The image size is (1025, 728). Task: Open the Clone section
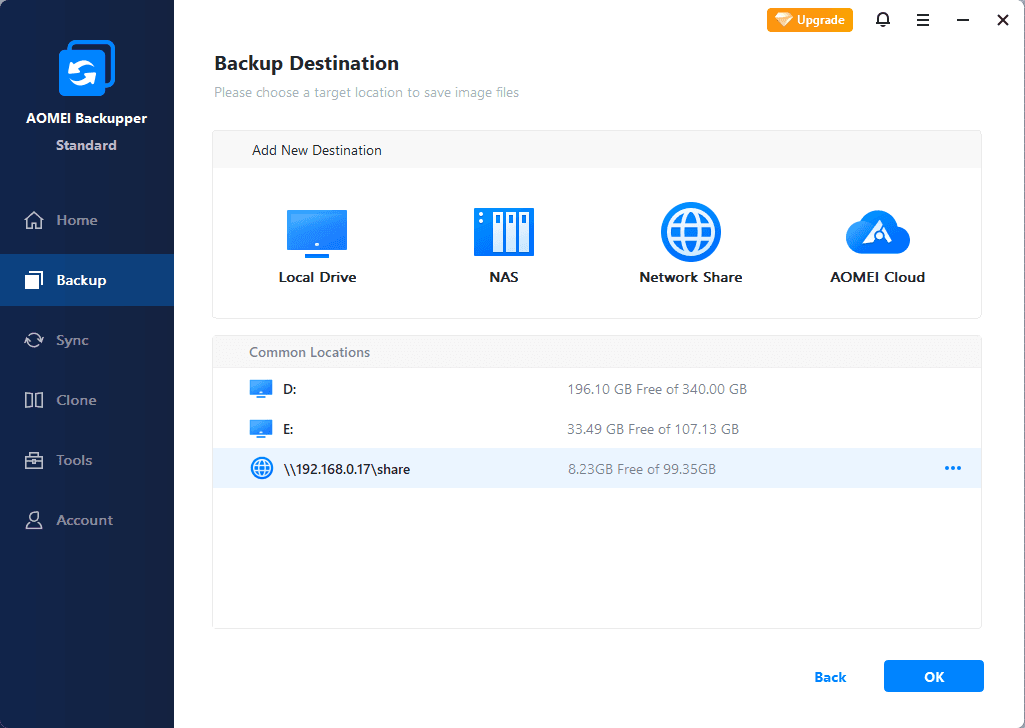[x=76, y=400]
